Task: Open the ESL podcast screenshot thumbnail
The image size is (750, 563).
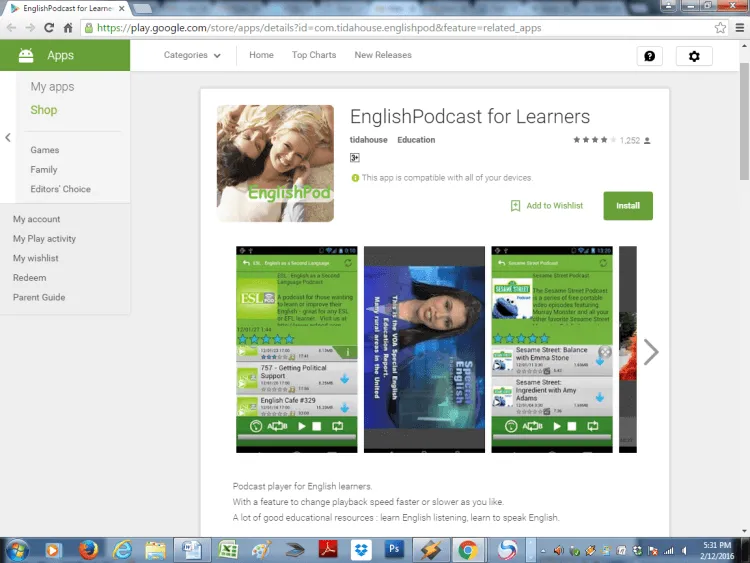Action: point(297,349)
